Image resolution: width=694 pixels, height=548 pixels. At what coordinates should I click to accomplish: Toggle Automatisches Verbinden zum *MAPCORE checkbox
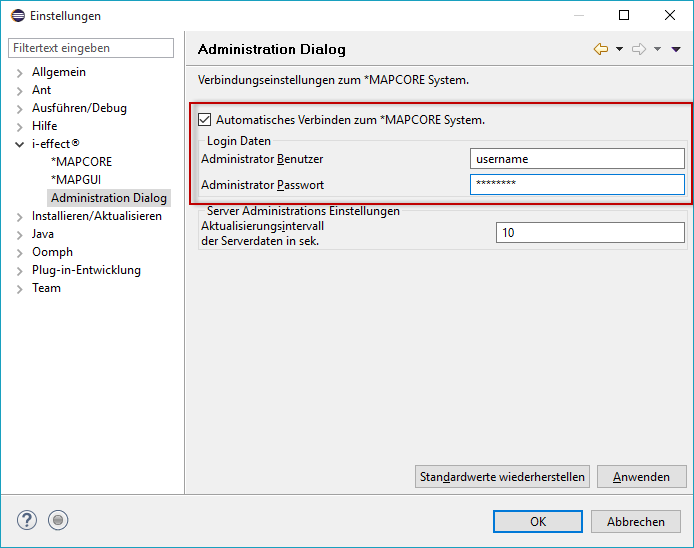click(x=206, y=120)
